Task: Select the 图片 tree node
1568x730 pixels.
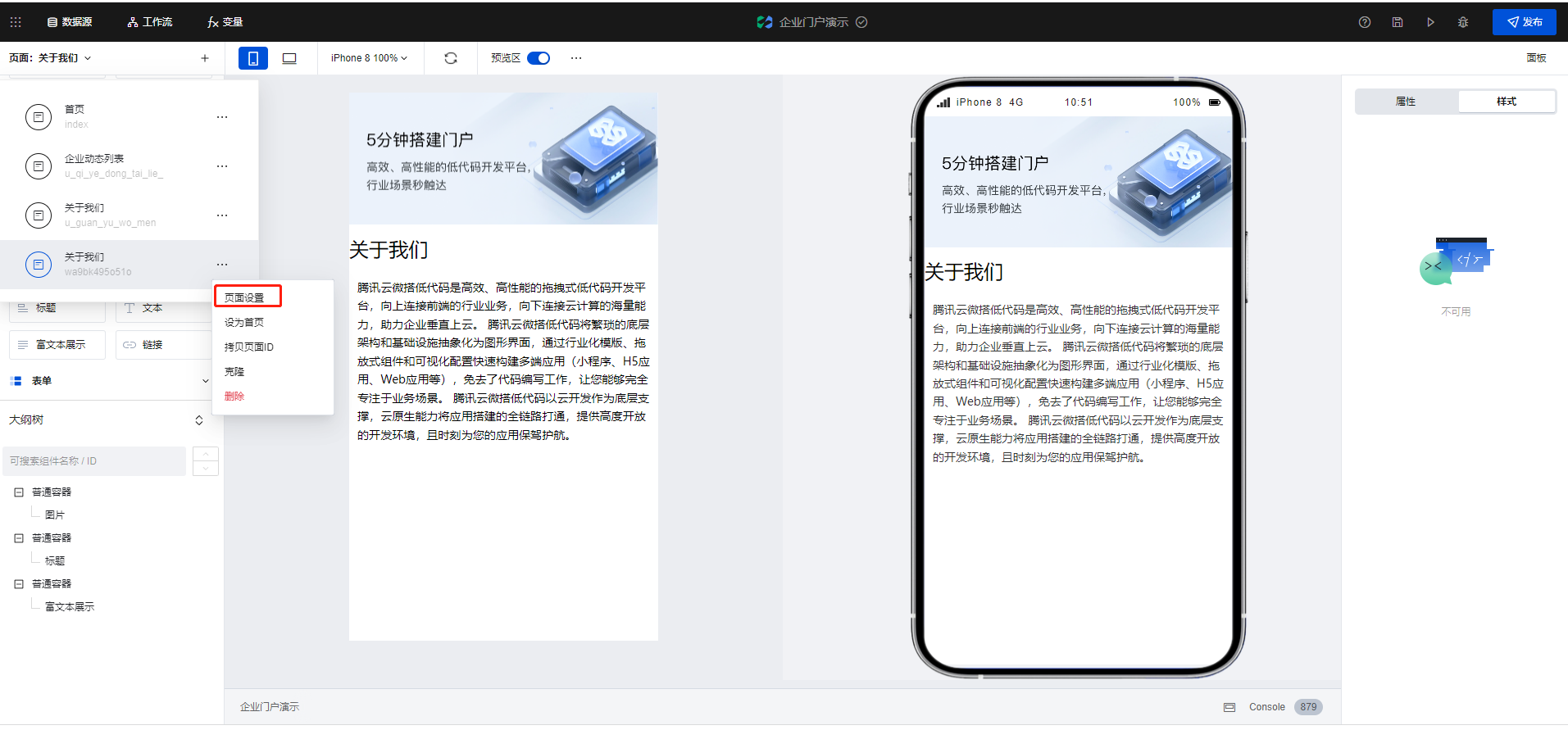Action: [55, 515]
